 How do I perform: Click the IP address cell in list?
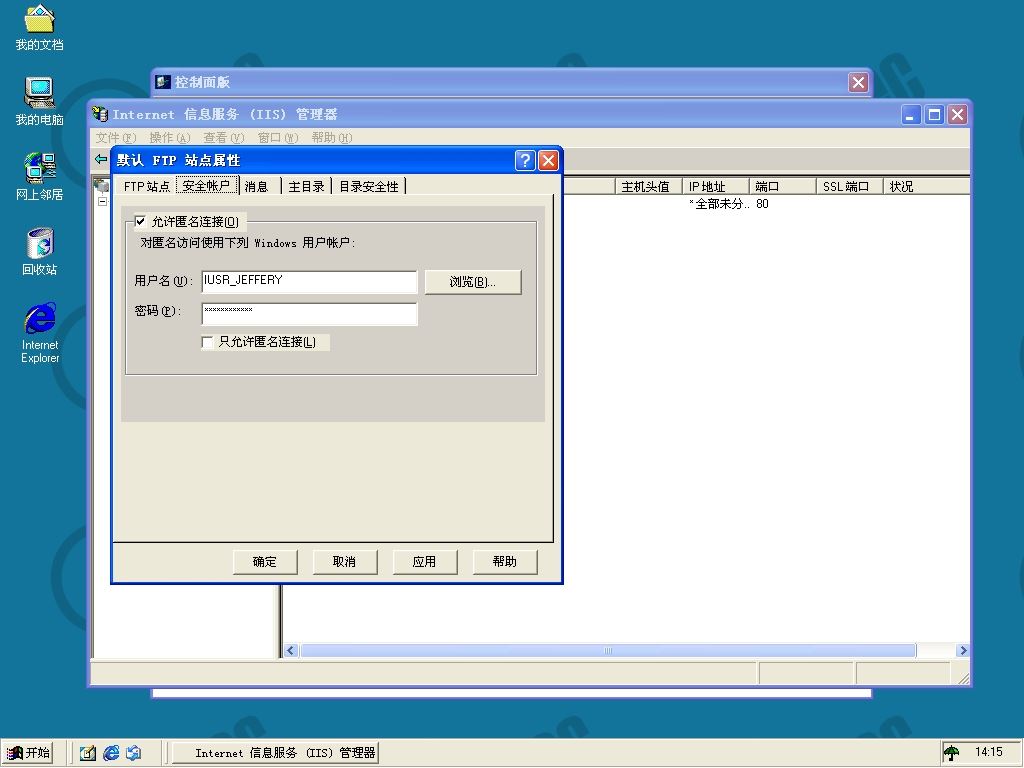point(718,204)
